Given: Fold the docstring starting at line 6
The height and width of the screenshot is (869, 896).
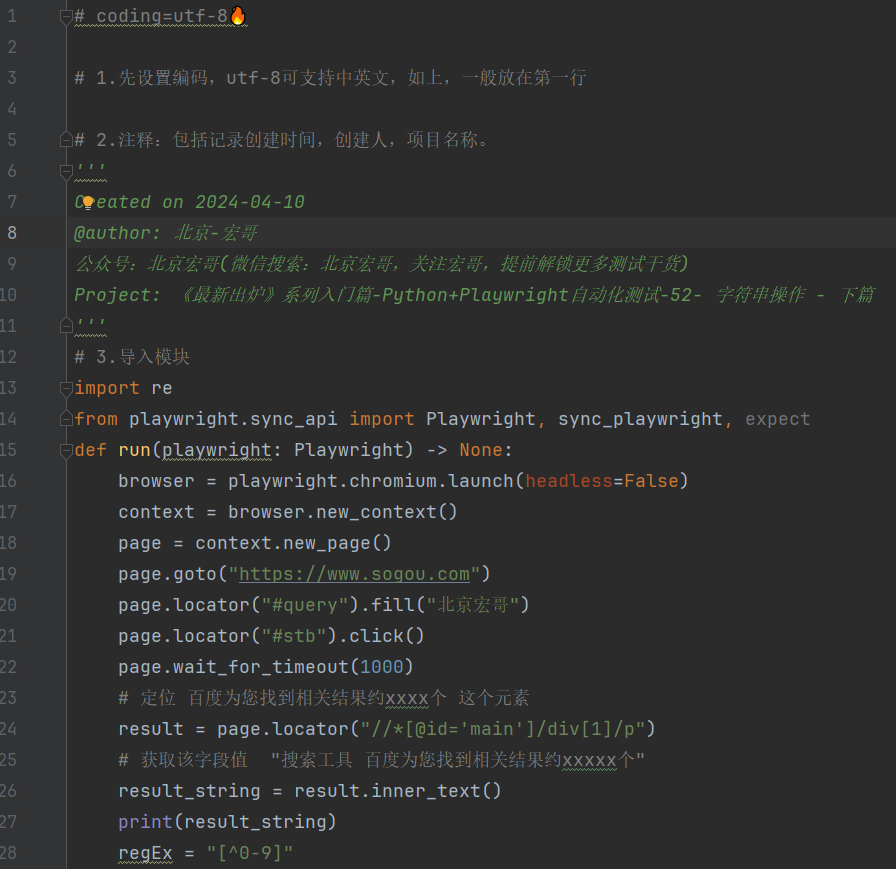Looking at the screenshot, I should pos(67,171).
